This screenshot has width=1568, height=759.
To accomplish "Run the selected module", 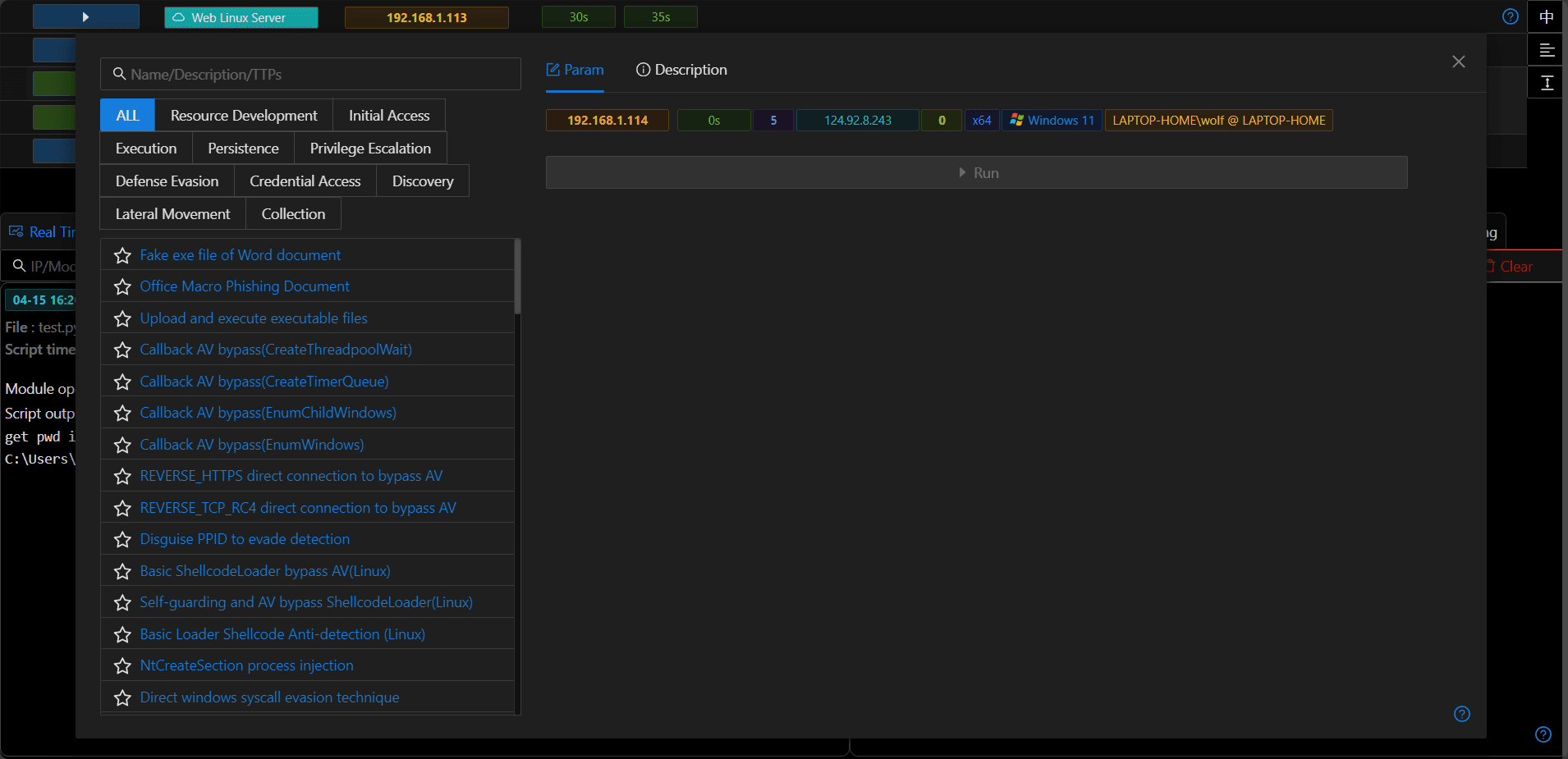I will [x=977, y=172].
